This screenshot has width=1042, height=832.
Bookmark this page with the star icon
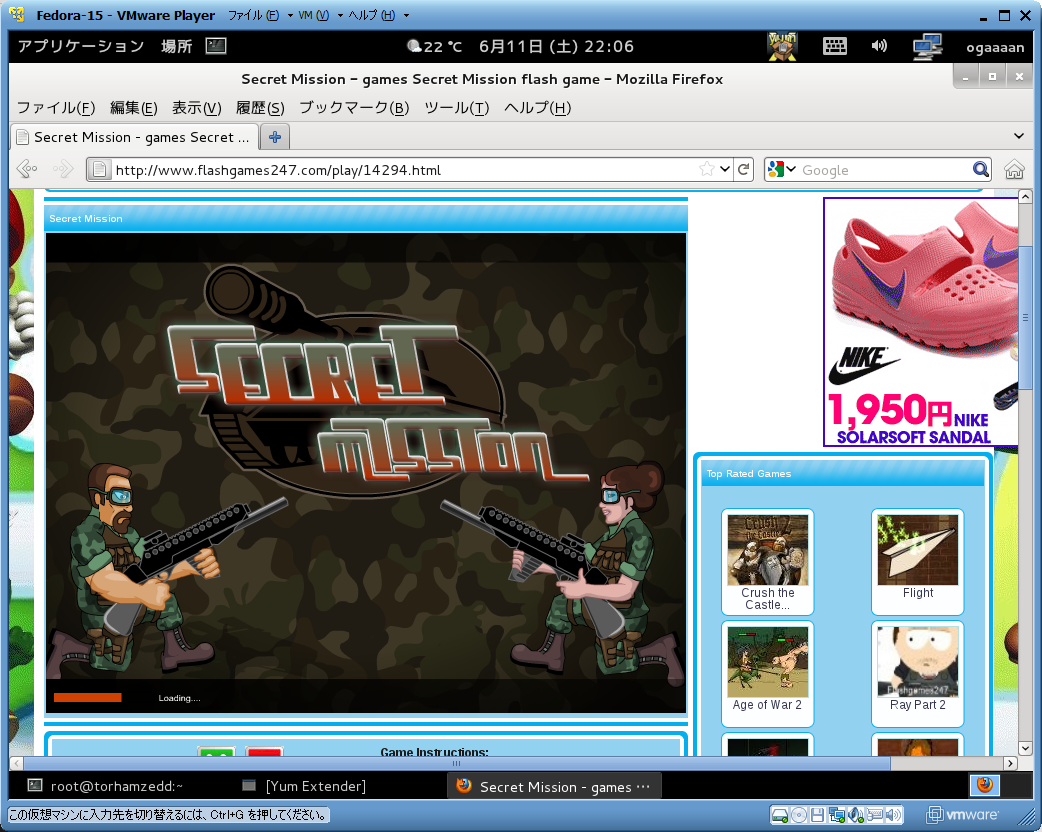pyautogui.click(x=706, y=169)
